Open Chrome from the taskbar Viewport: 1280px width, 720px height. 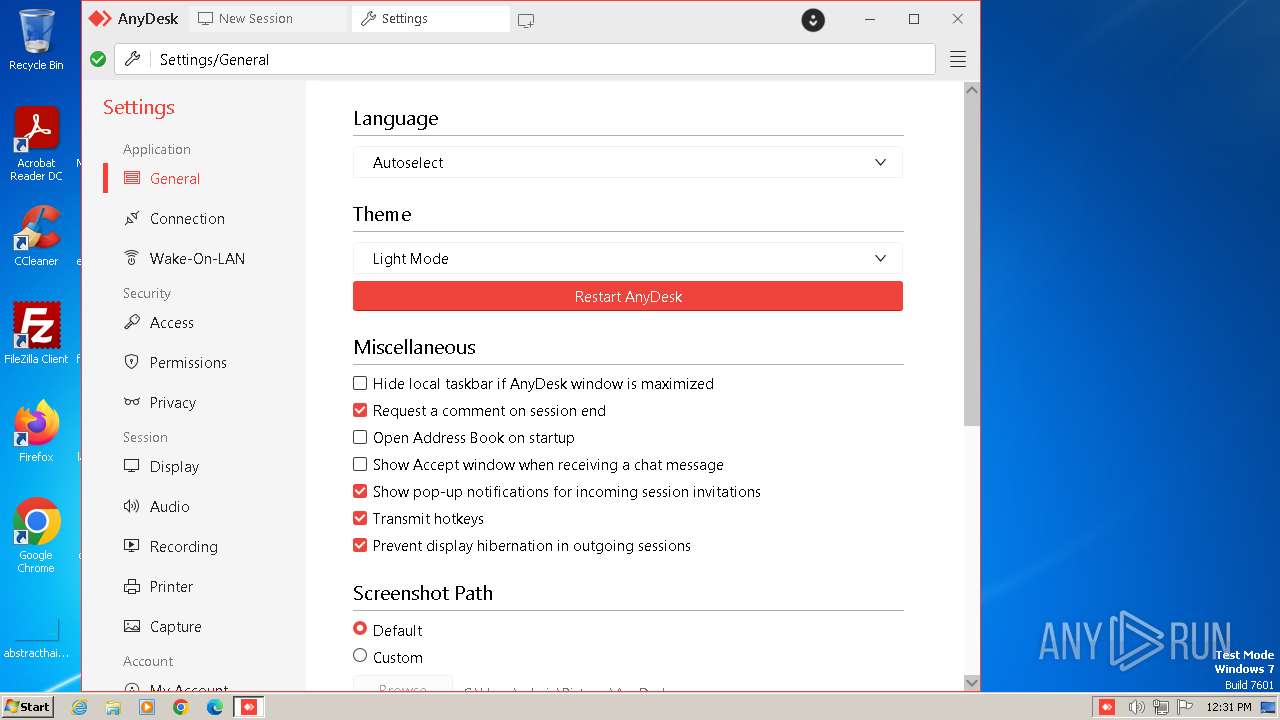(180, 707)
